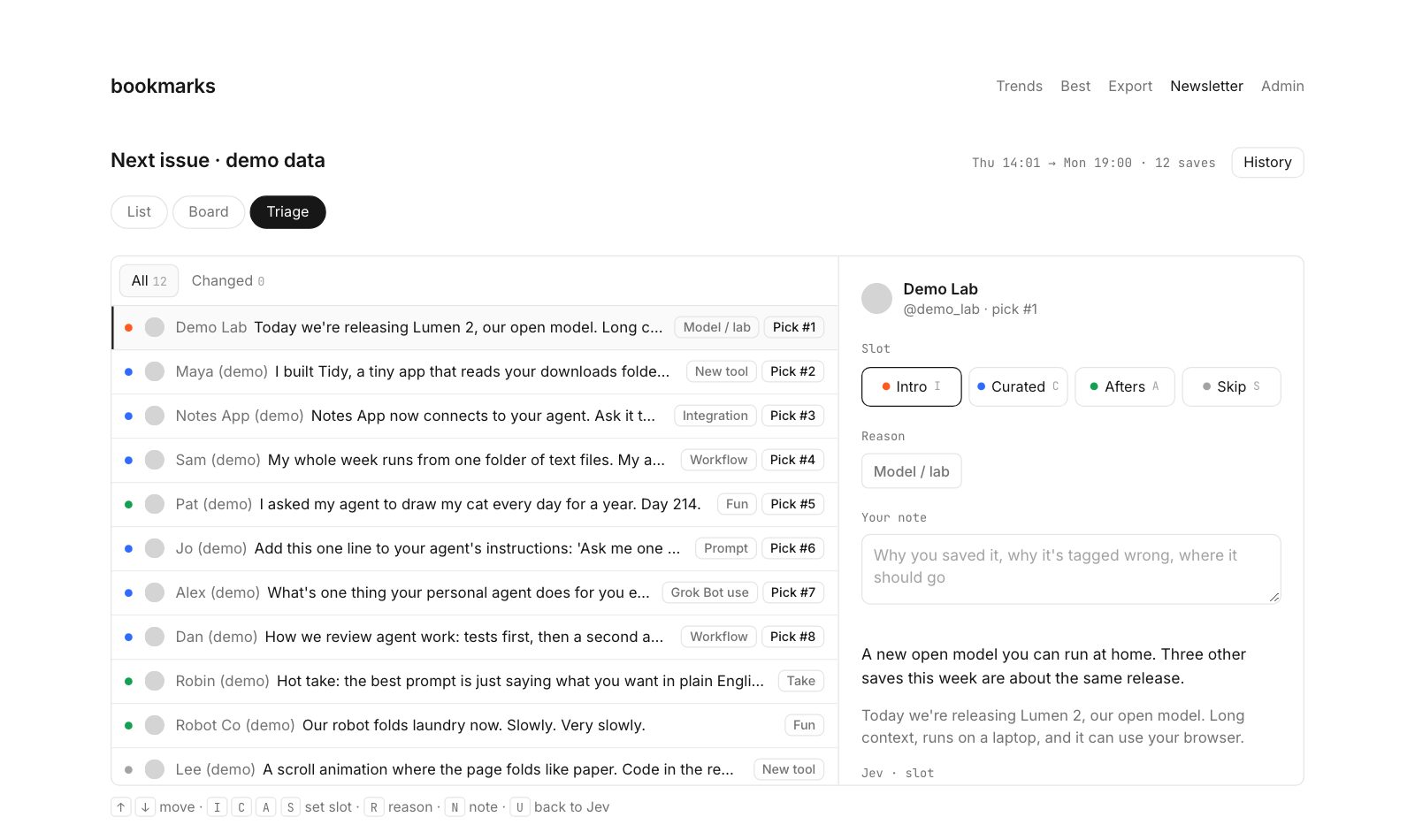Show the Changed filter tab
The height and width of the screenshot is (840, 1415).
coord(227,281)
